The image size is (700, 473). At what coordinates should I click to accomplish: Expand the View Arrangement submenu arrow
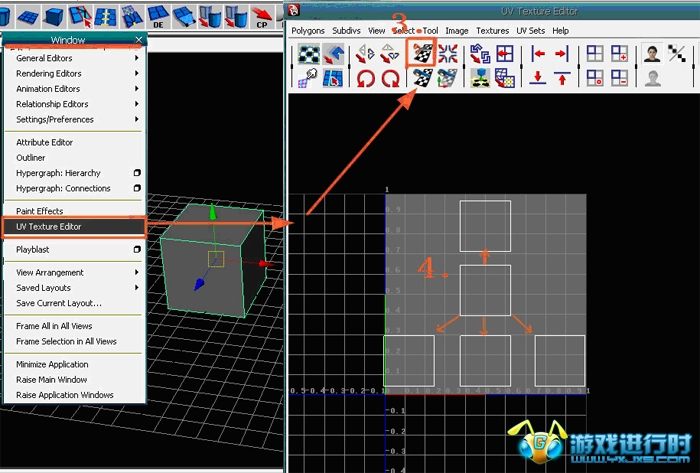[137, 272]
